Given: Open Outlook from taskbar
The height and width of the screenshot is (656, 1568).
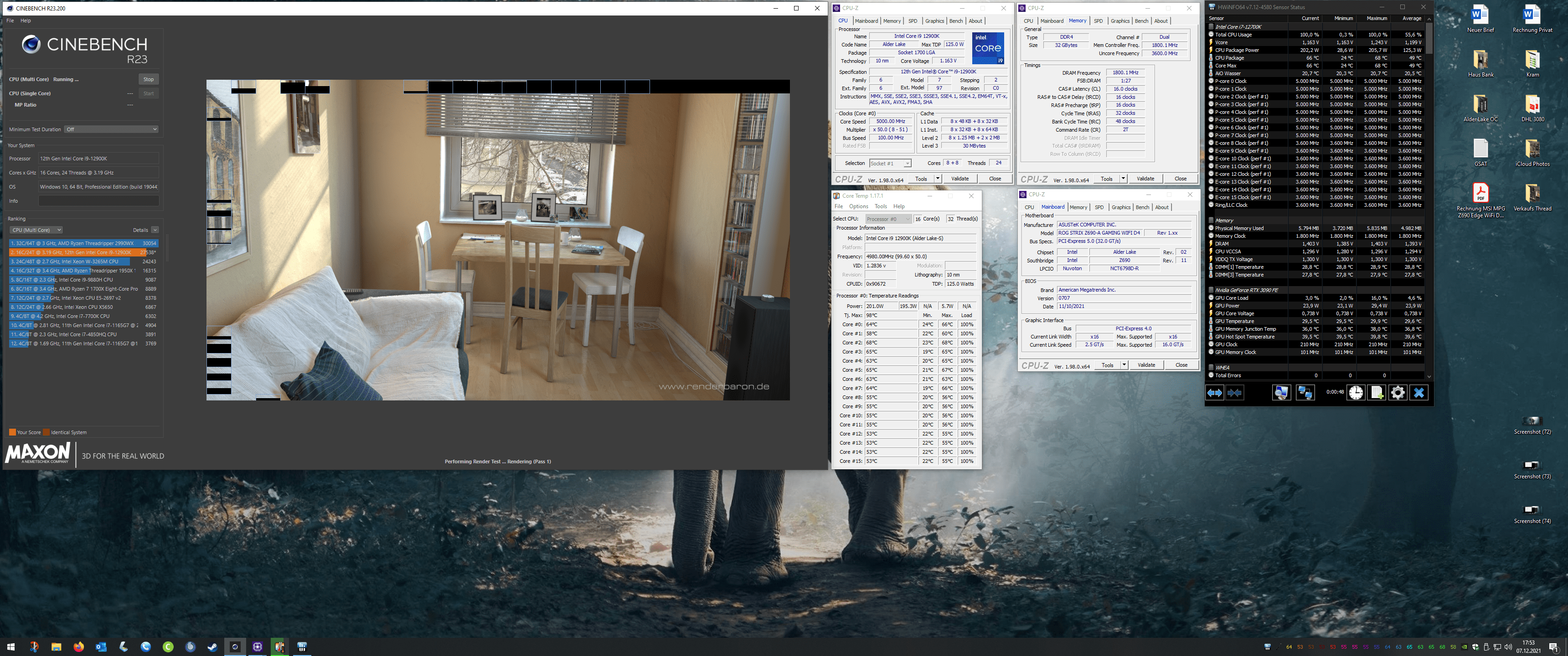Looking at the screenshot, I should (x=101, y=646).
